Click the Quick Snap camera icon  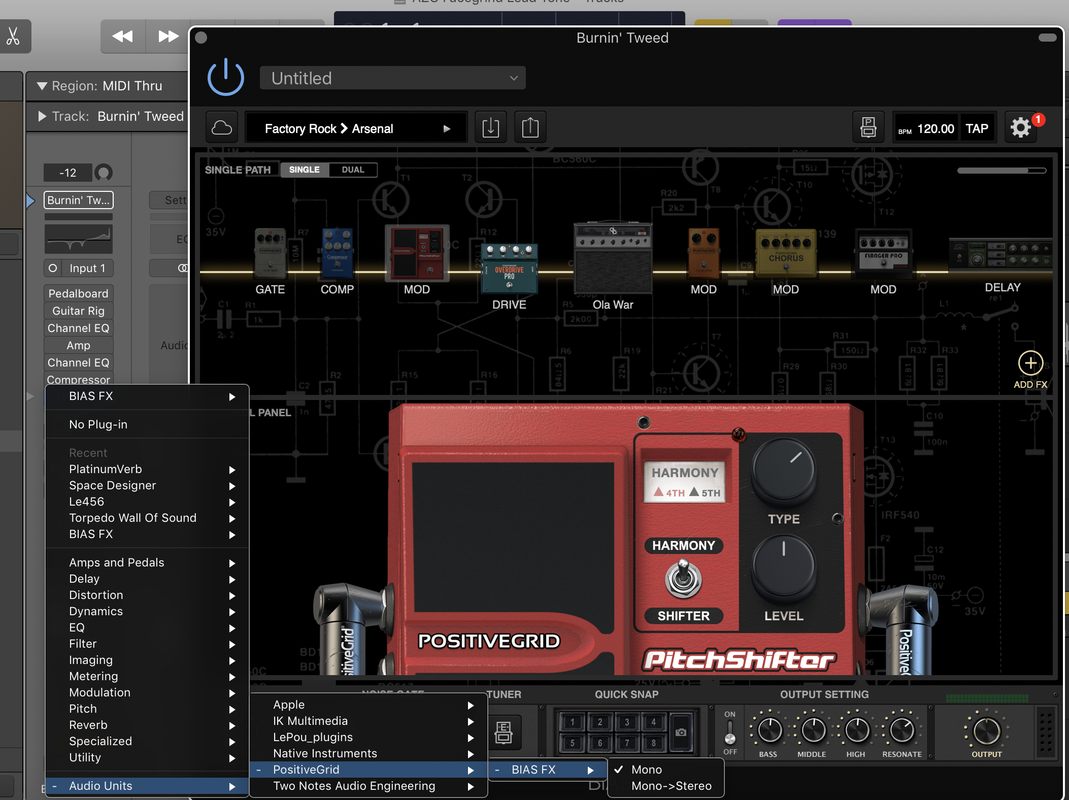[x=680, y=732]
